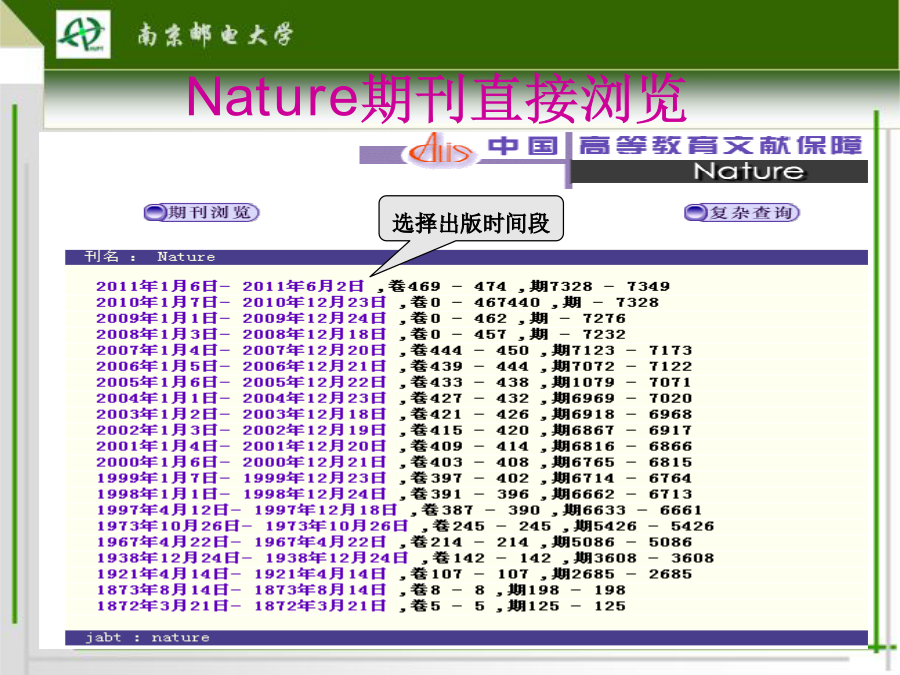Viewport: 900px width, 675px height.
Task: Click the text 期125 – 125
Action: click(x=567, y=606)
